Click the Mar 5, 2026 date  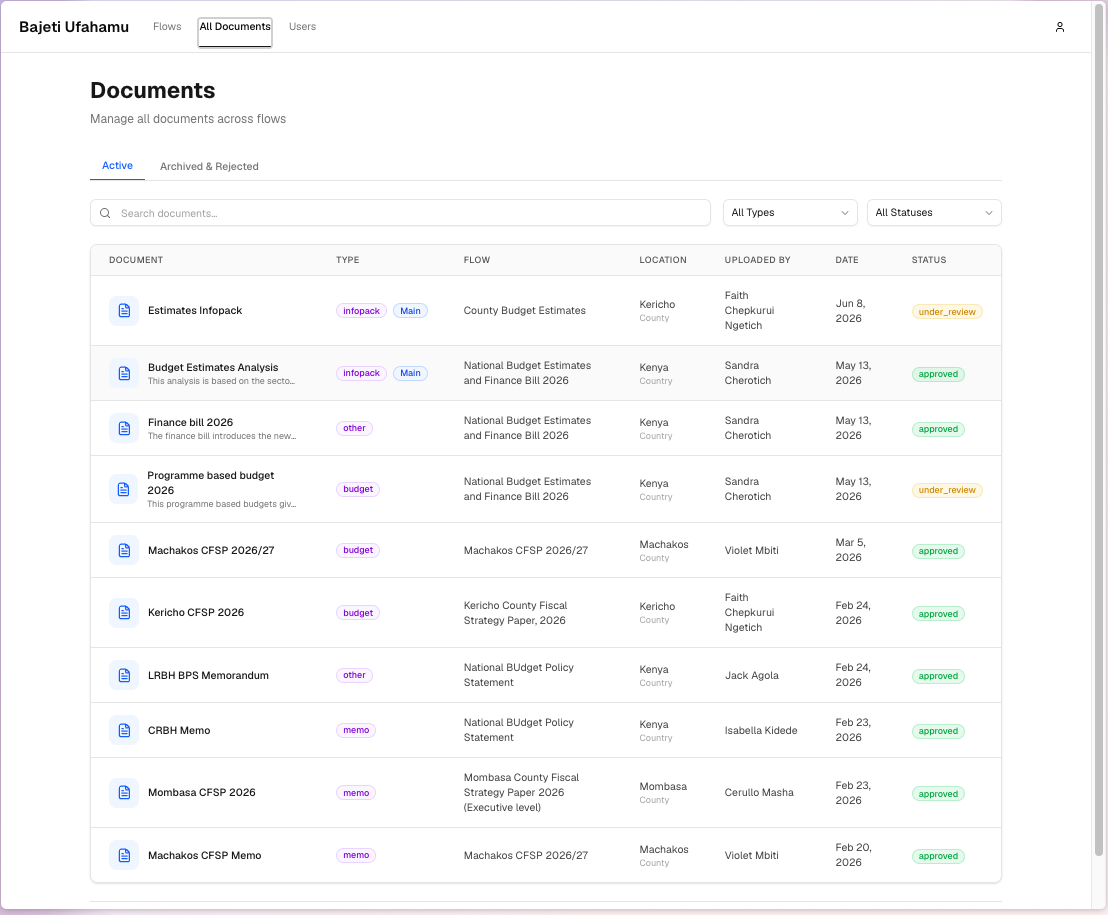point(850,550)
